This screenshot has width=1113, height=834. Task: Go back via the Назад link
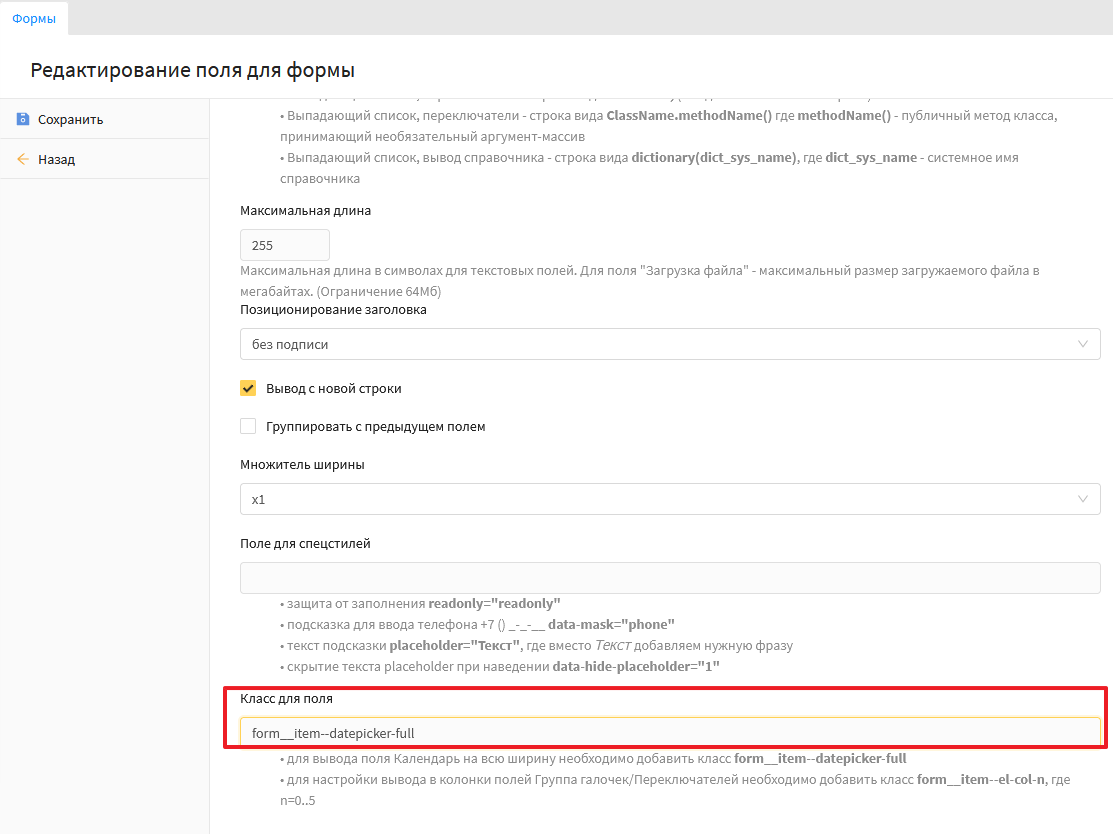pos(56,159)
